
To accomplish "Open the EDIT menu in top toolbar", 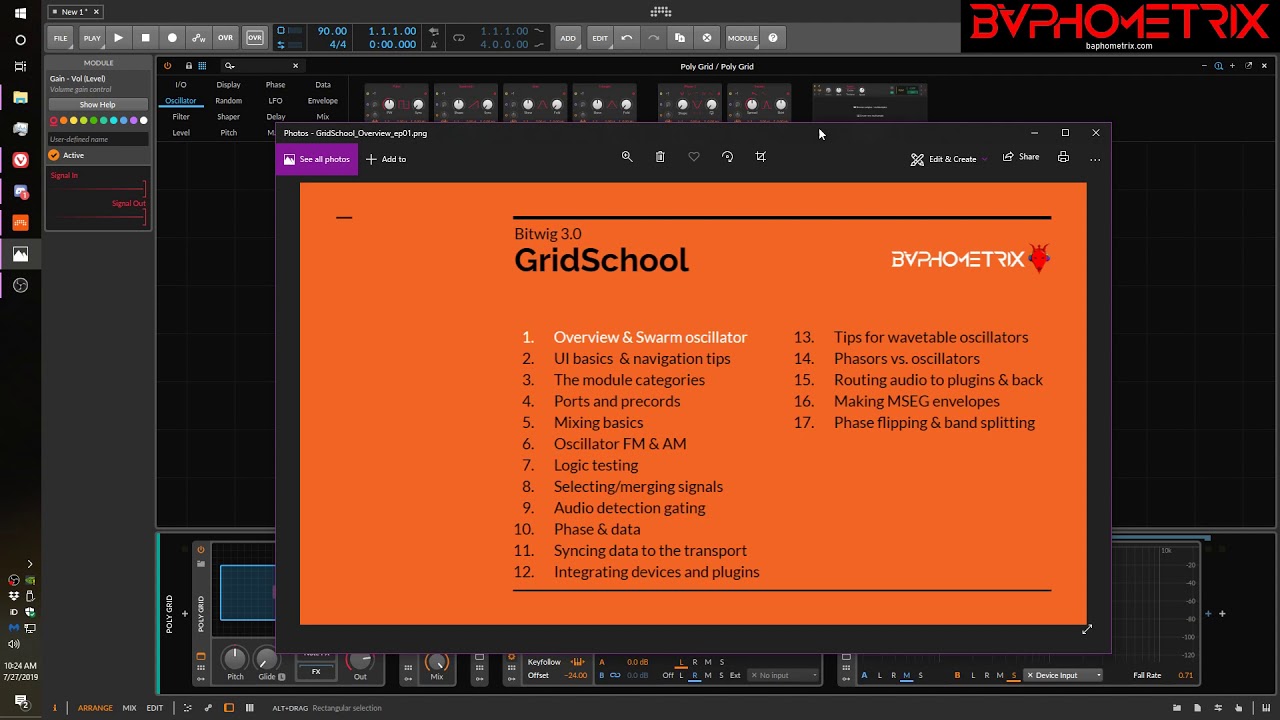I will (x=600, y=38).
